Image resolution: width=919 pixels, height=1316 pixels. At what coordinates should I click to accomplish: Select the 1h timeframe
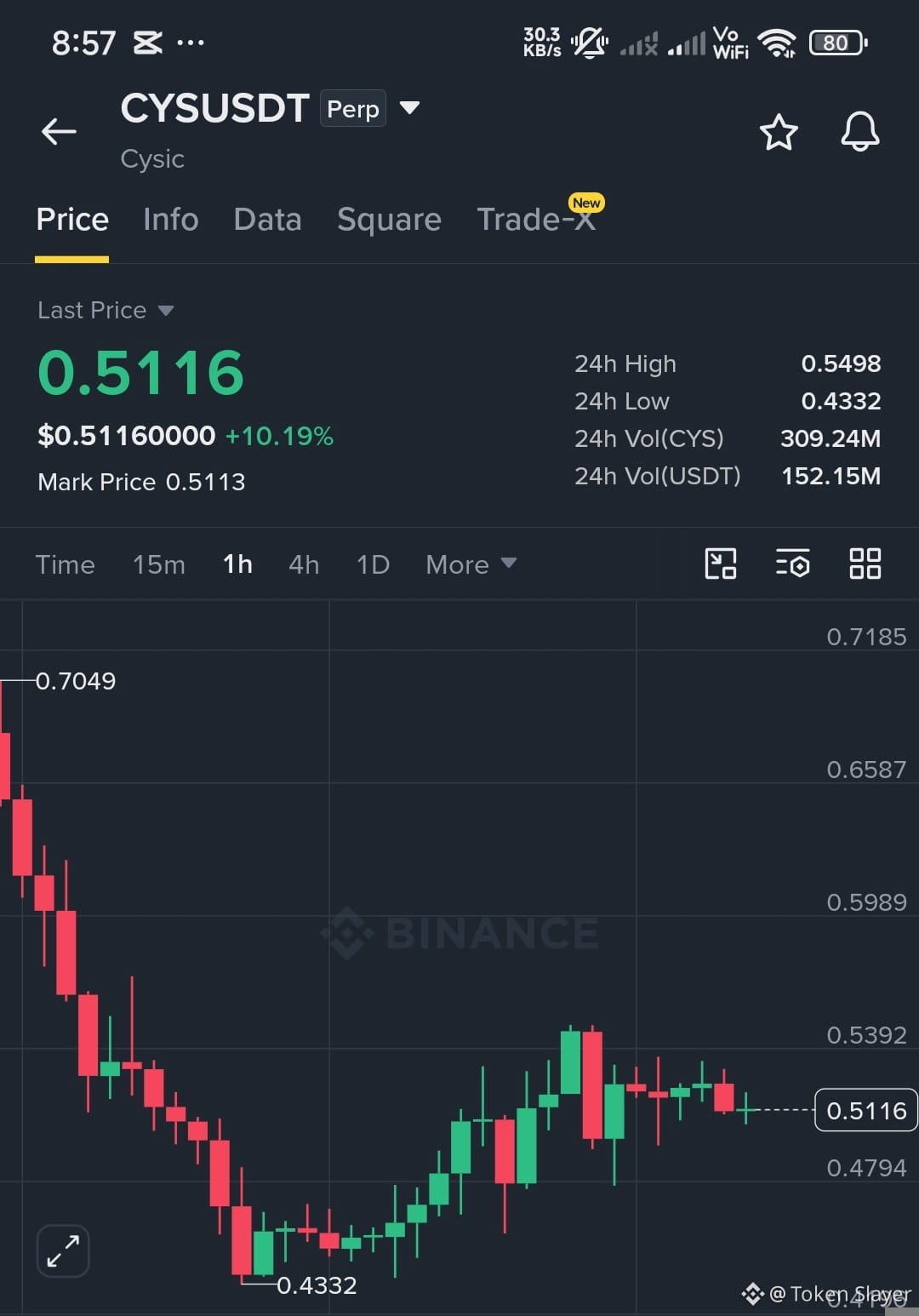pyautogui.click(x=237, y=564)
